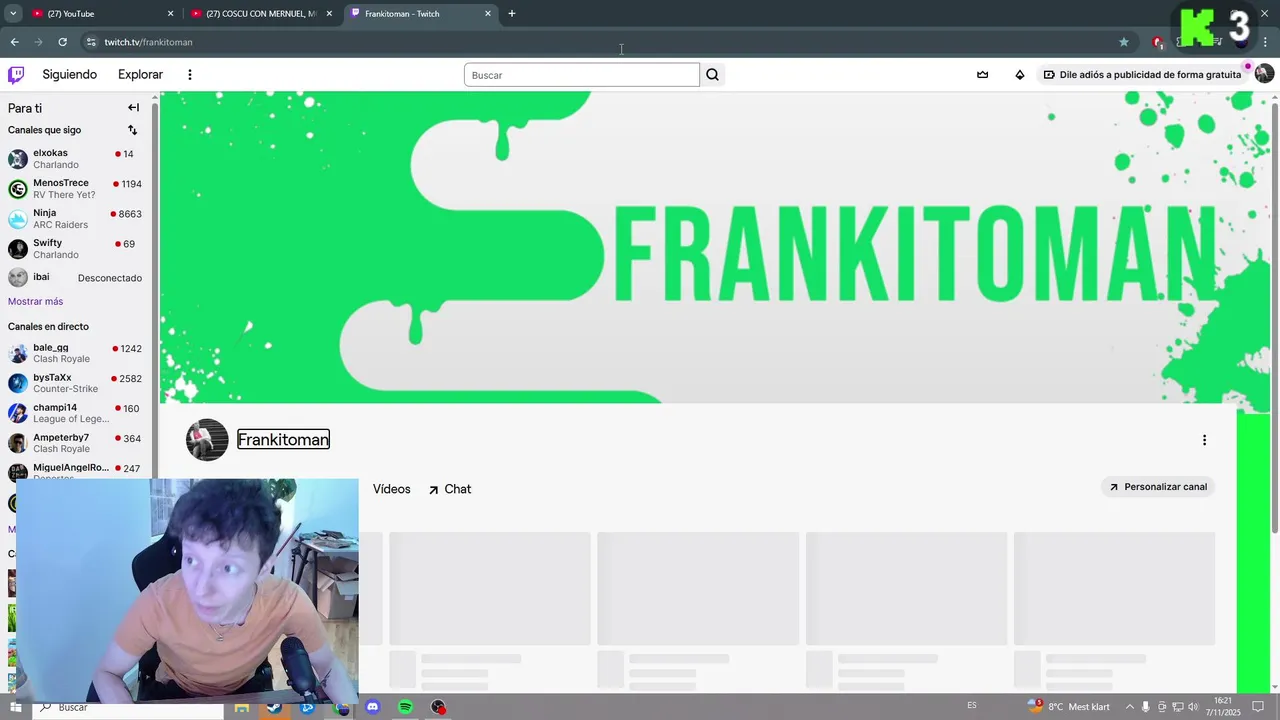Sort followed channels using arrows icon
This screenshot has width=1280, height=720.
pos(132,130)
